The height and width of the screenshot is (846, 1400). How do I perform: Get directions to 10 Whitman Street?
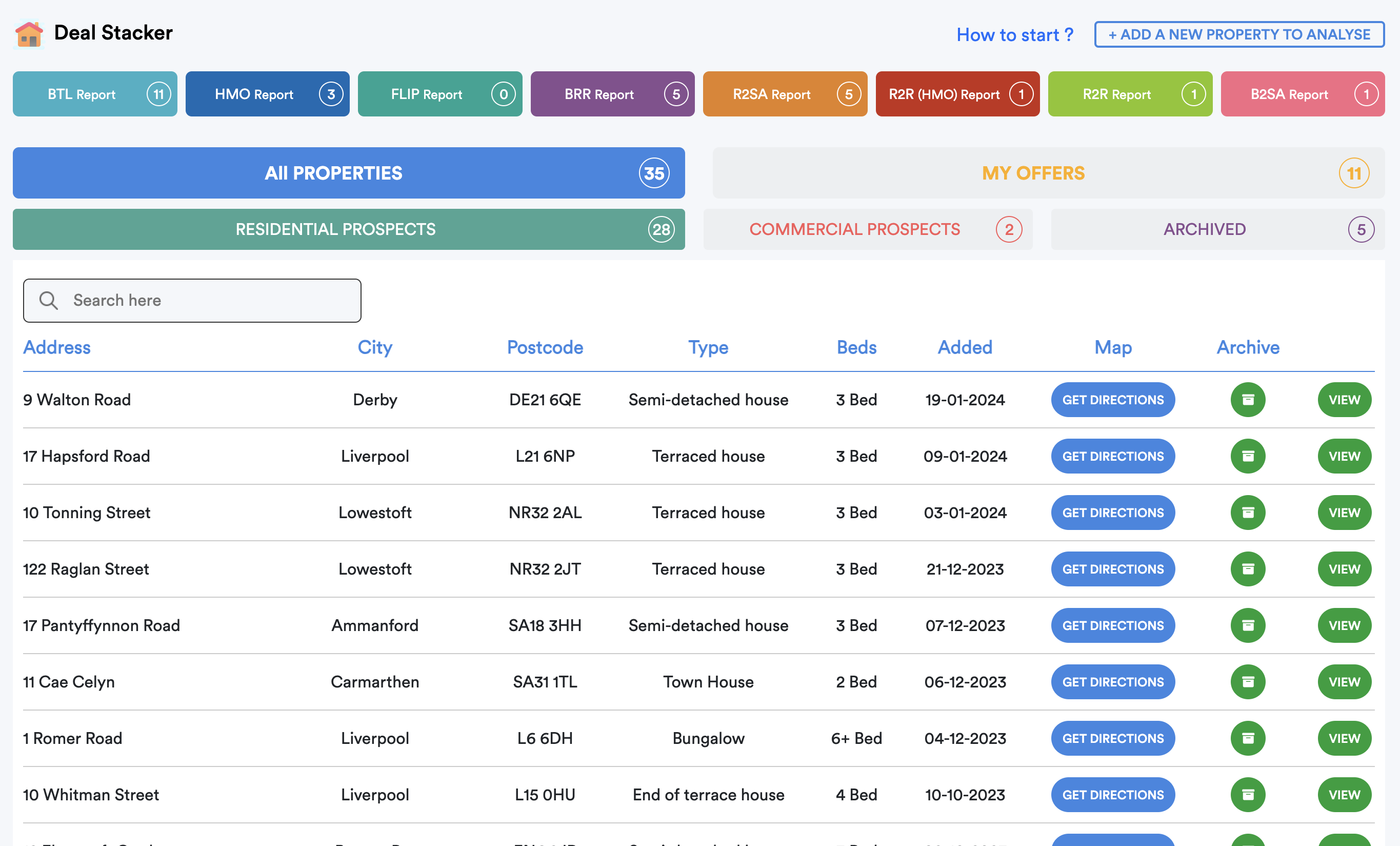click(x=1112, y=794)
